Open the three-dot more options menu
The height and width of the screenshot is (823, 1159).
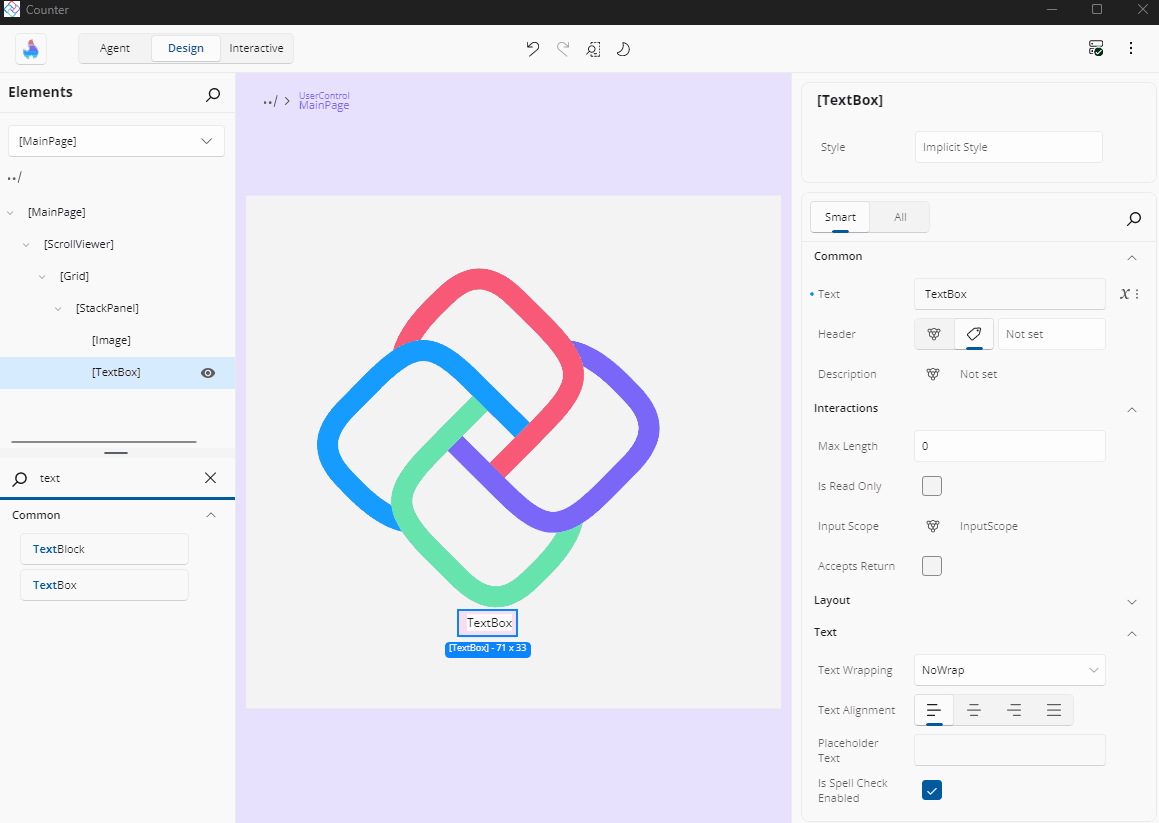pyautogui.click(x=1131, y=48)
